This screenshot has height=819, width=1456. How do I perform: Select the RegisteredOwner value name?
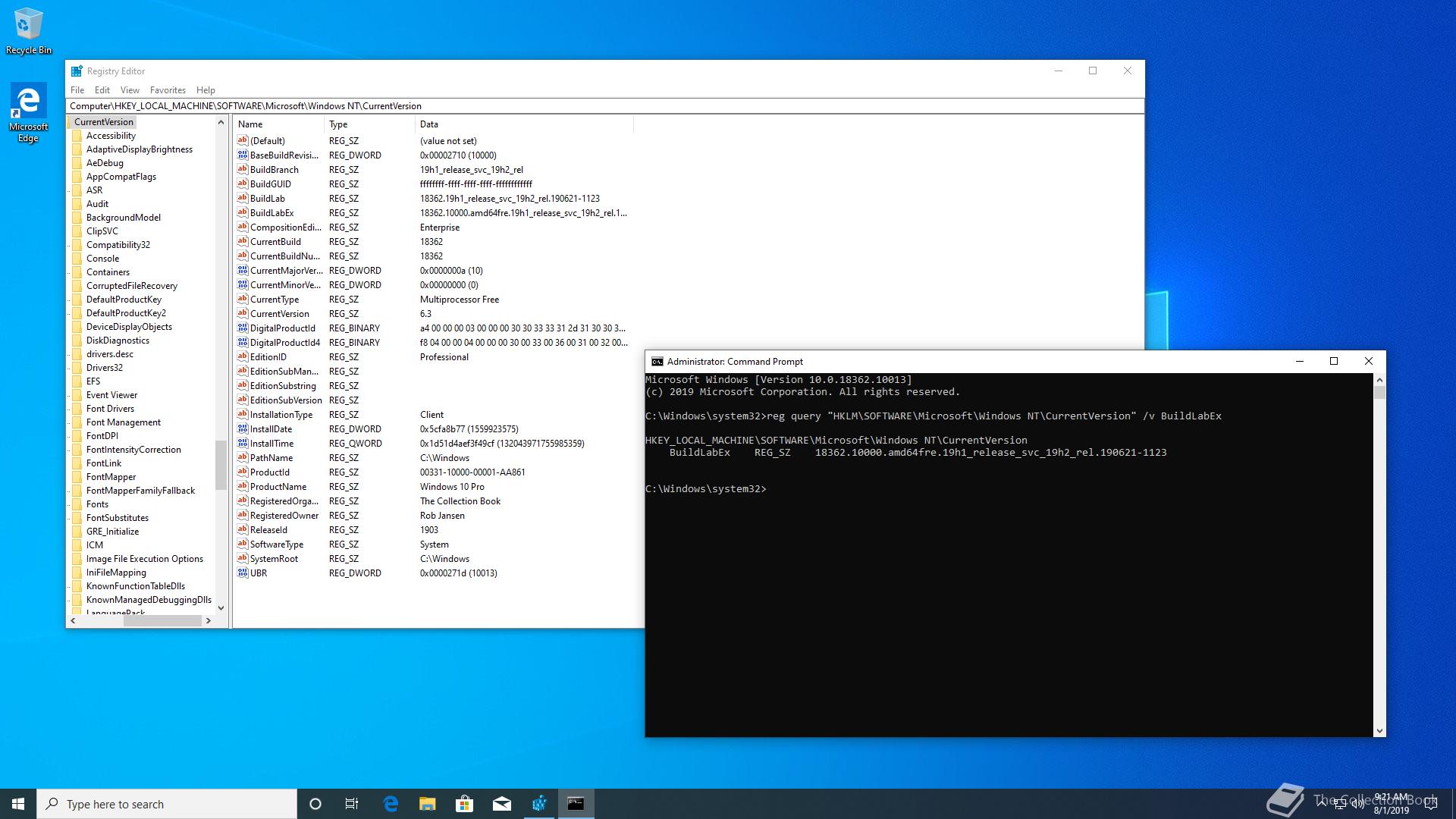tap(284, 516)
